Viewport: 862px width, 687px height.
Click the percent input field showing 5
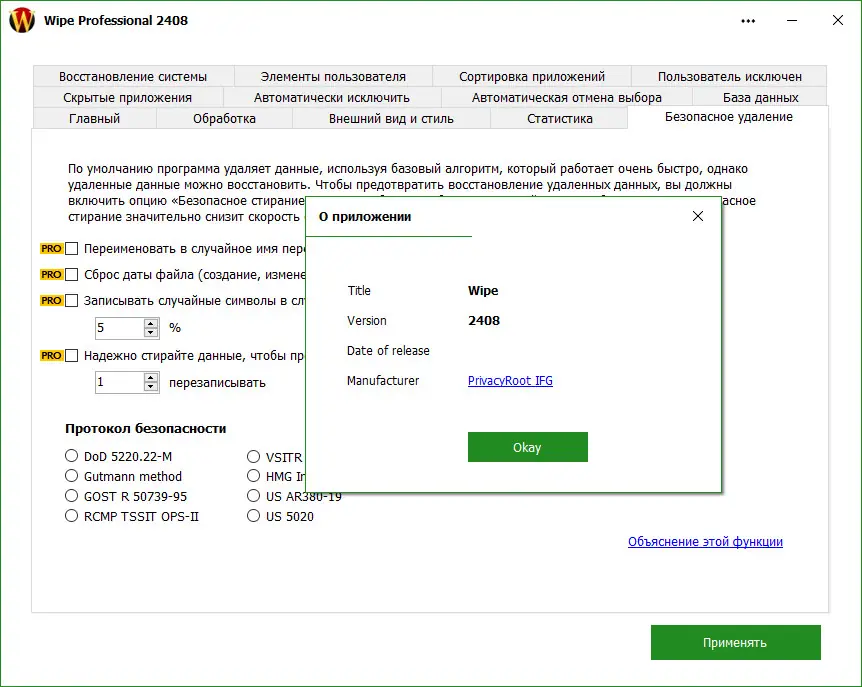pyautogui.click(x=120, y=328)
